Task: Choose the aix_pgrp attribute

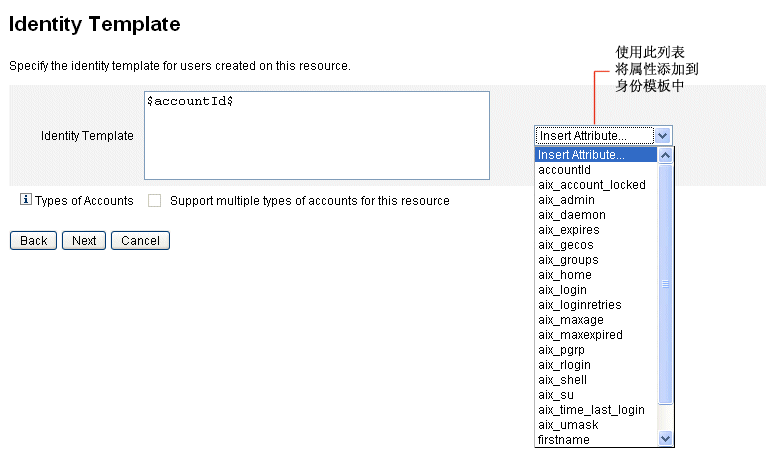Action: click(x=596, y=349)
